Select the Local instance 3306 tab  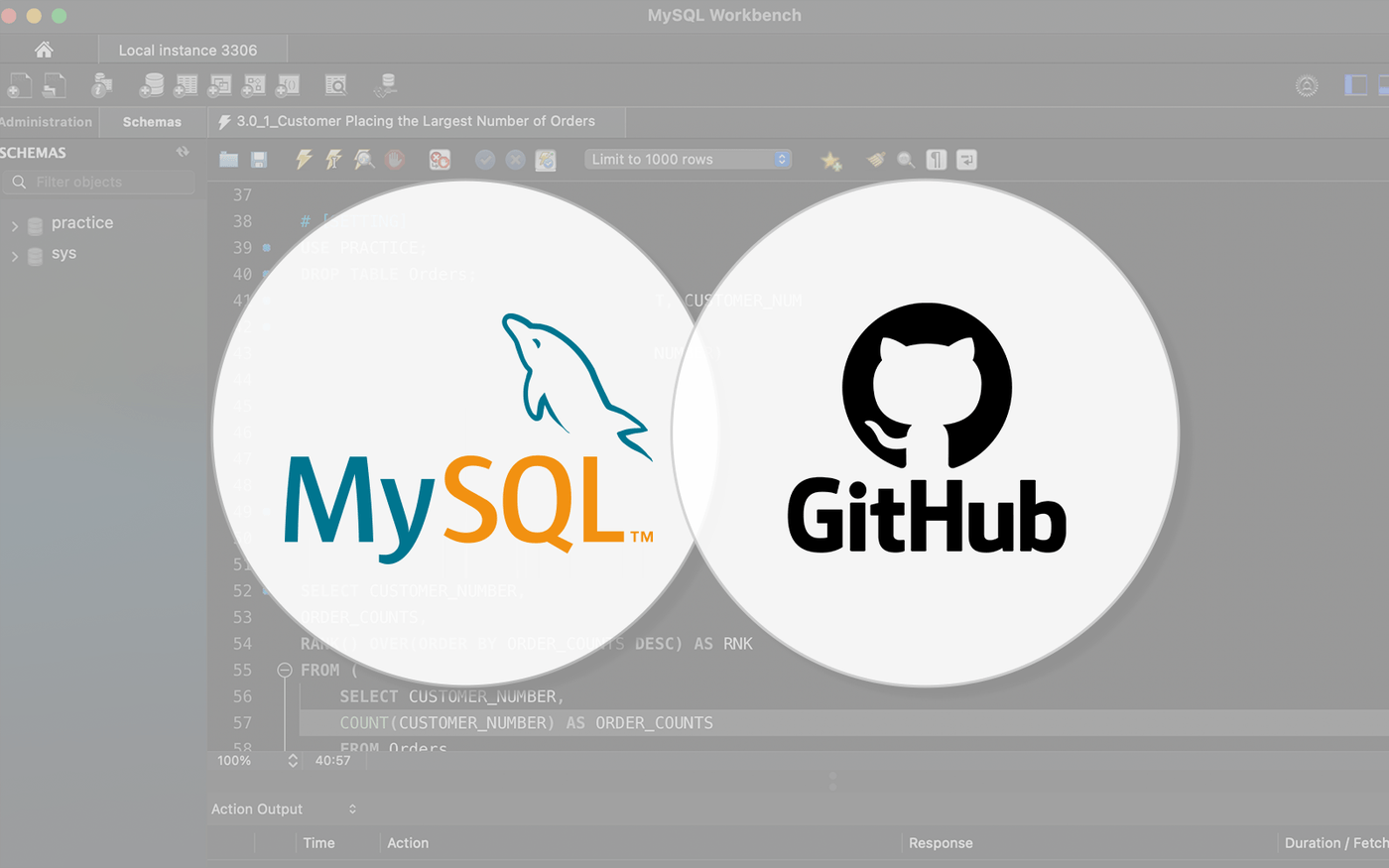click(192, 50)
